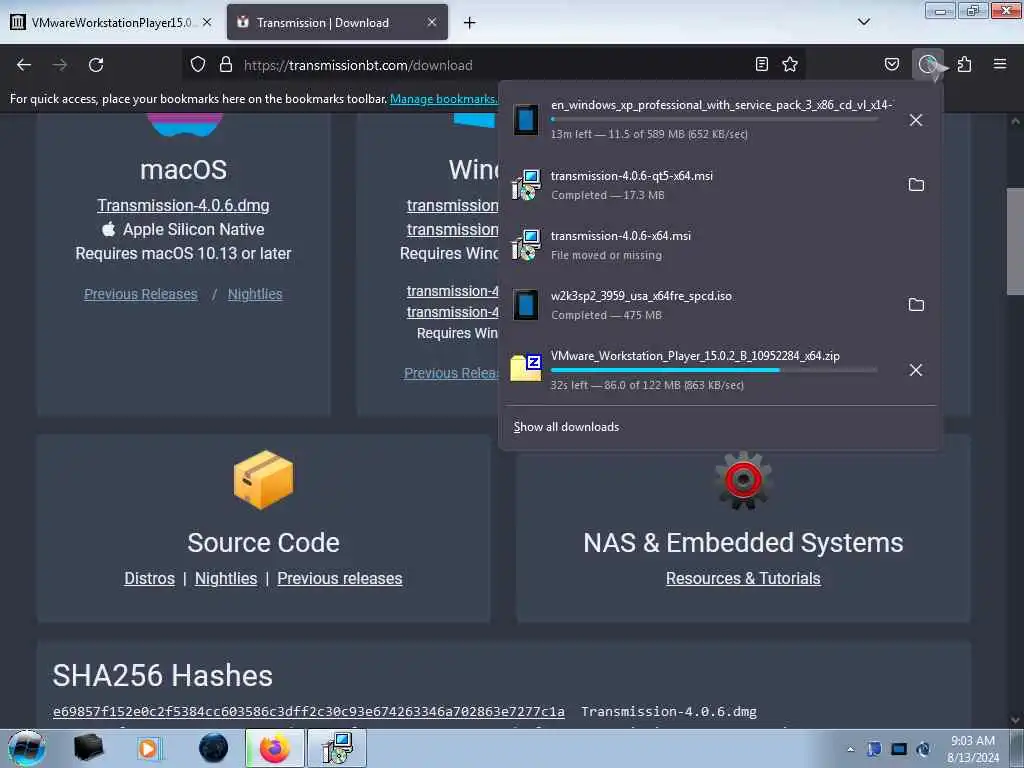Open the globe icon in the taskbar
1024x768 pixels.
point(214,748)
